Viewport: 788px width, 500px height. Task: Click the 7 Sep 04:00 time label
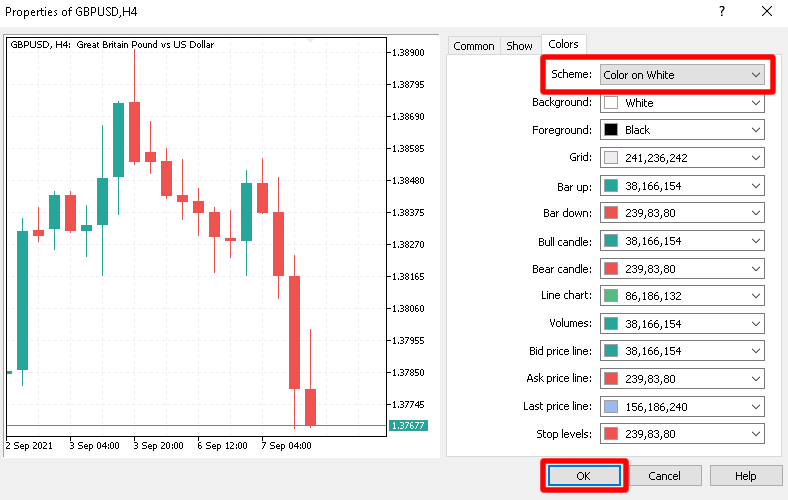[x=286, y=445]
